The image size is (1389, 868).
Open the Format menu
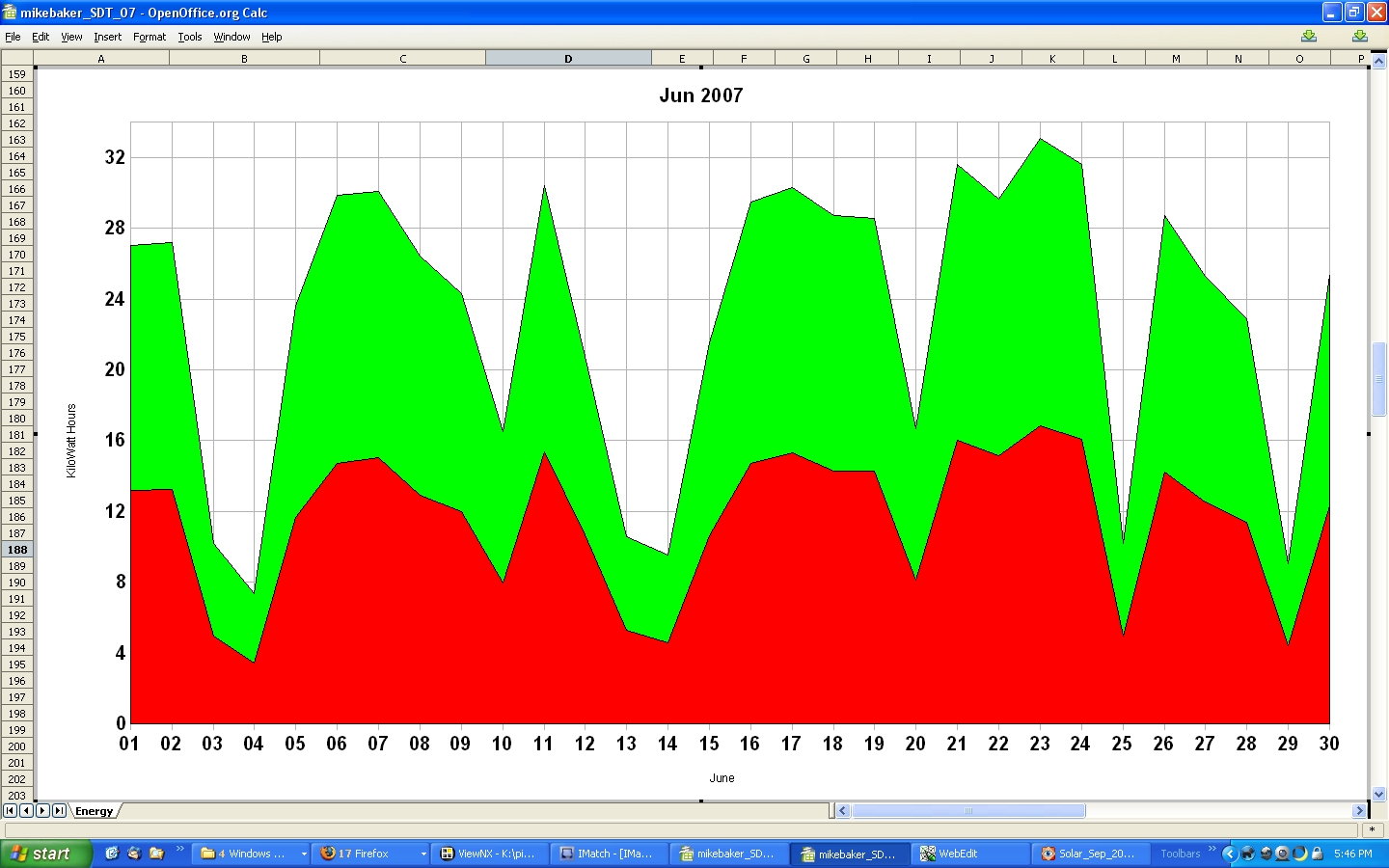point(150,37)
